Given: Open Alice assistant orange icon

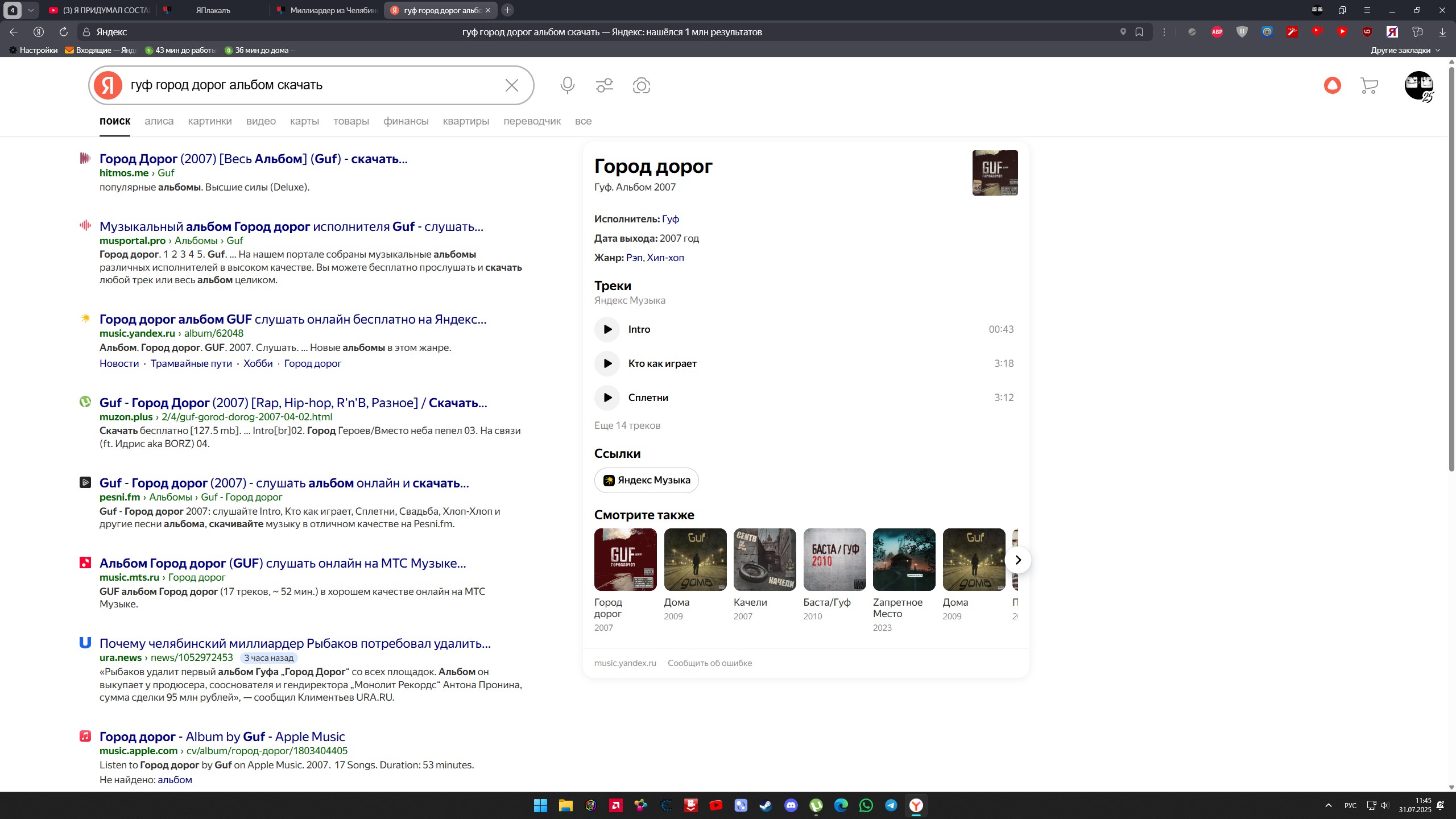Looking at the screenshot, I should point(1332,85).
